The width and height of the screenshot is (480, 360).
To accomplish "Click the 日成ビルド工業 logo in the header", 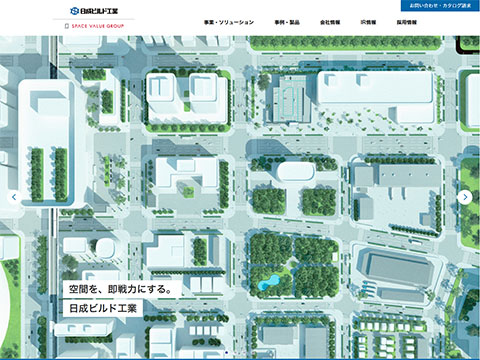I will click(x=94, y=11).
